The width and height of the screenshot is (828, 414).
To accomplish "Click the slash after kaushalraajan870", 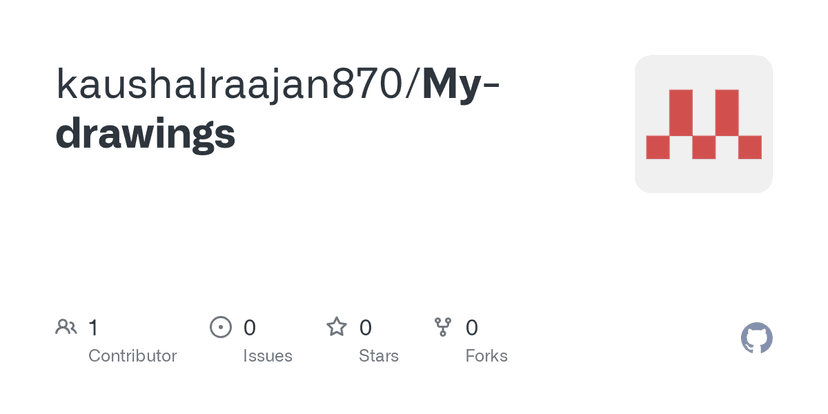I will [415, 85].
